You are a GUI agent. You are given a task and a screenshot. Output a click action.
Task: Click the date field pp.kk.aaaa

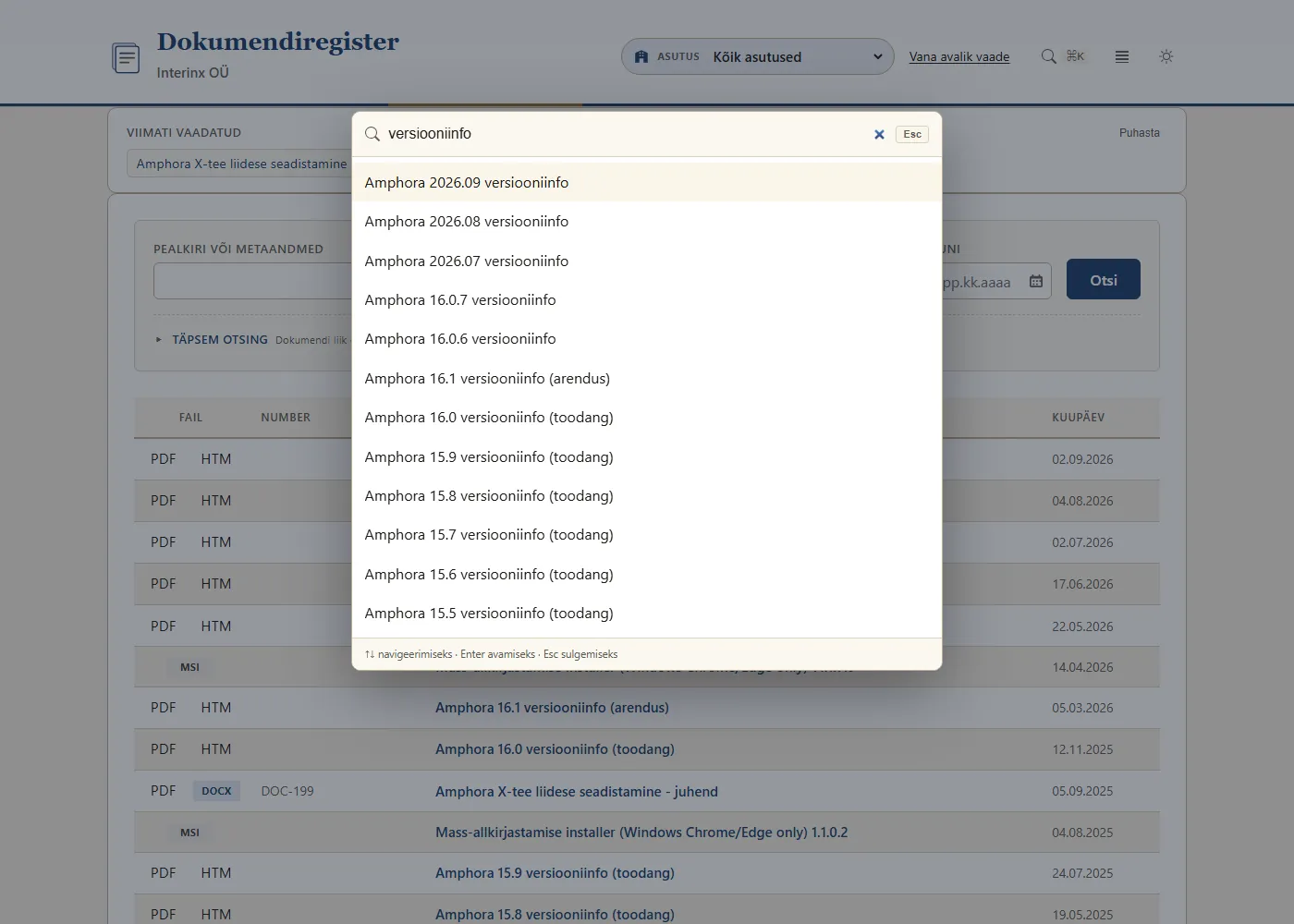click(995, 281)
